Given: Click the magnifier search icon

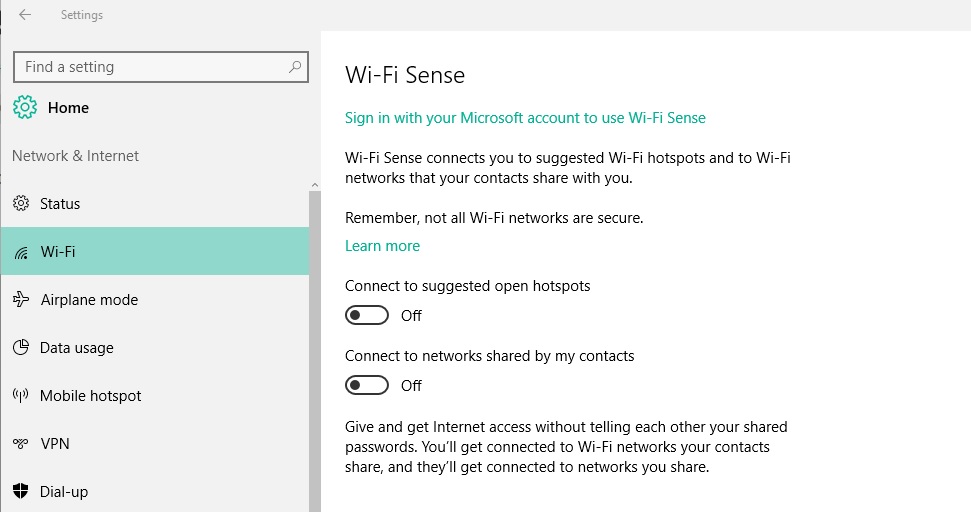Looking at the screenshot, I should pos(295,67).
